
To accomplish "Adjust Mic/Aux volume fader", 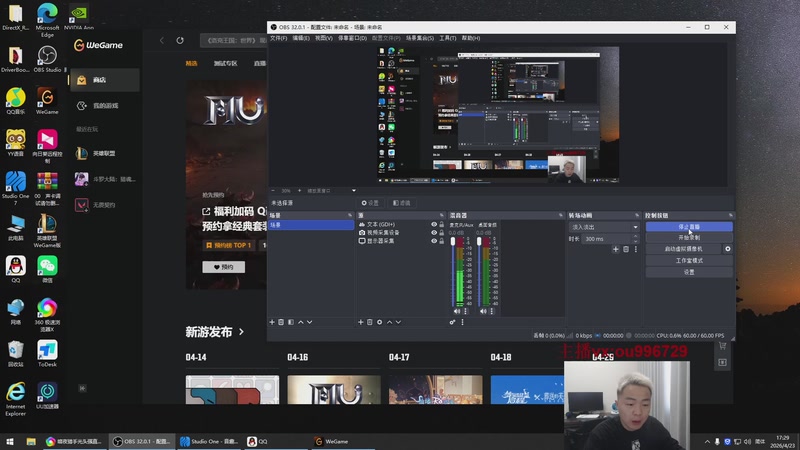I will point(453,241).
